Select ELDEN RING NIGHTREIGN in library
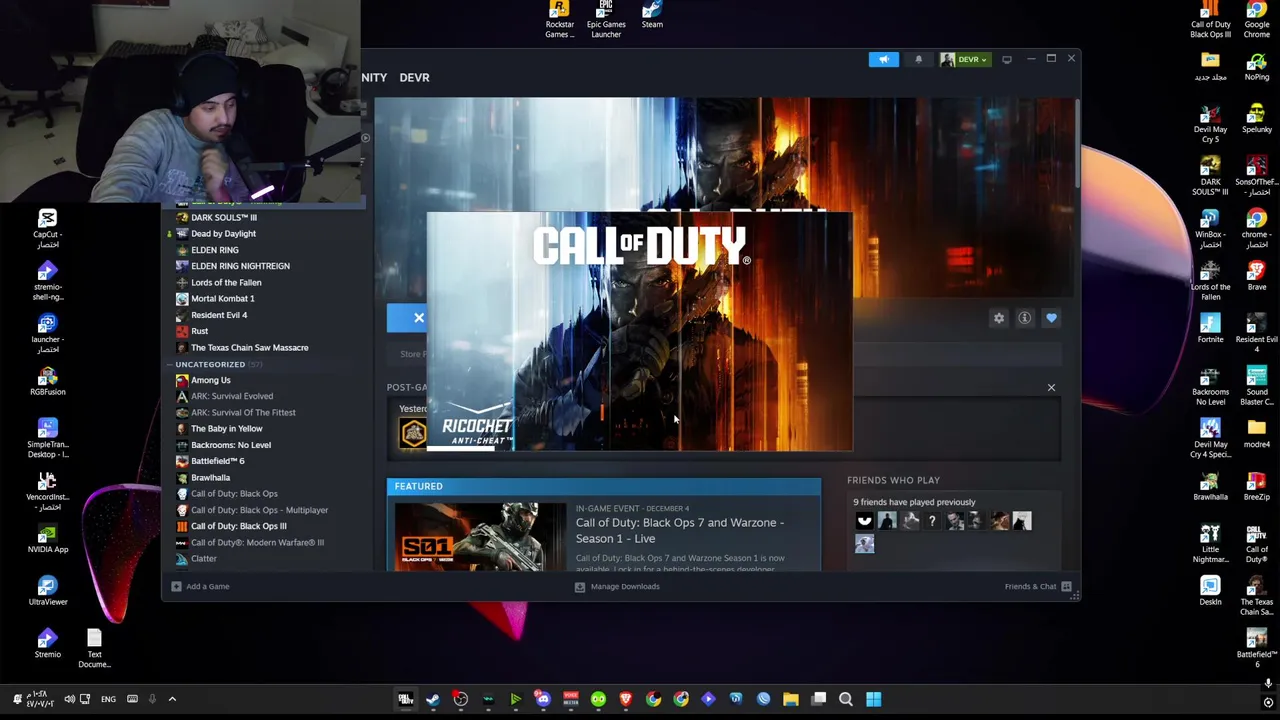Viewport: 1280px width, 720px height. coord(240,266)
